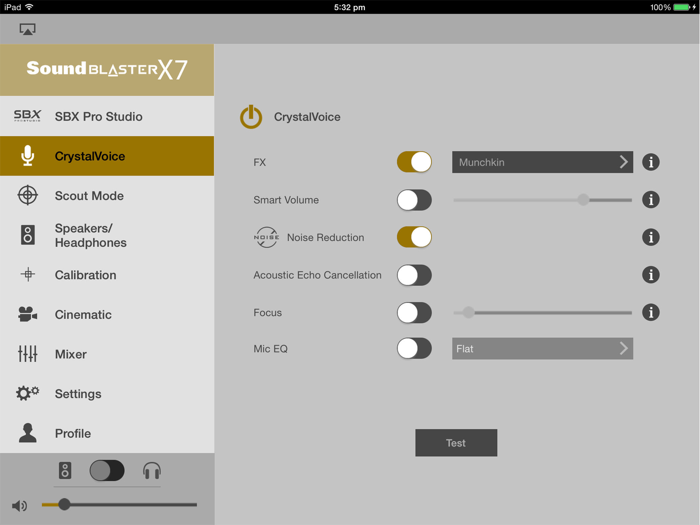The height and width of the screenshot is (525, 700).
Task: Mute via the volume speaker icon
Action: 20,506
